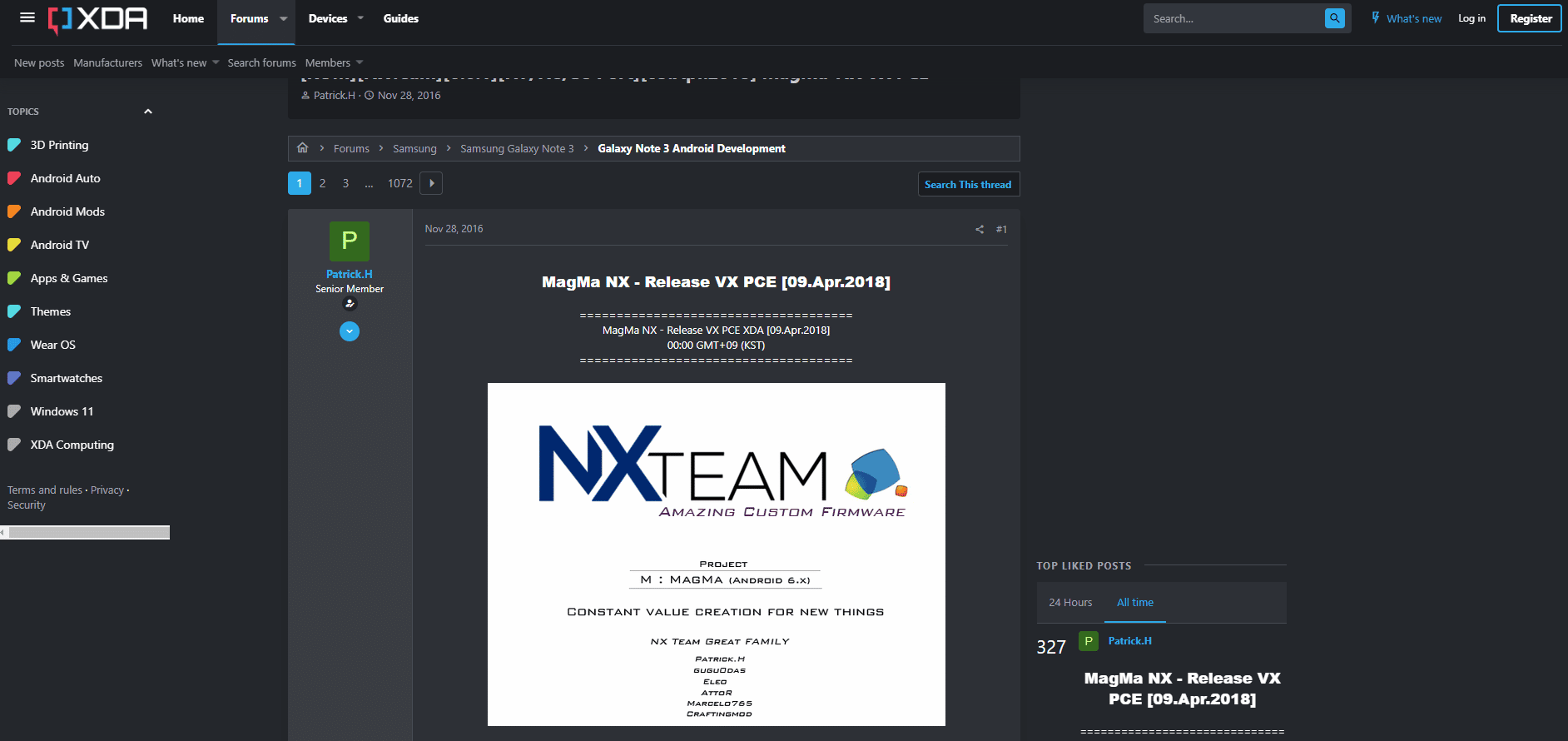Click current page 1 button
The height and width of the screenshot is (741, 1568).
point(300,183)
